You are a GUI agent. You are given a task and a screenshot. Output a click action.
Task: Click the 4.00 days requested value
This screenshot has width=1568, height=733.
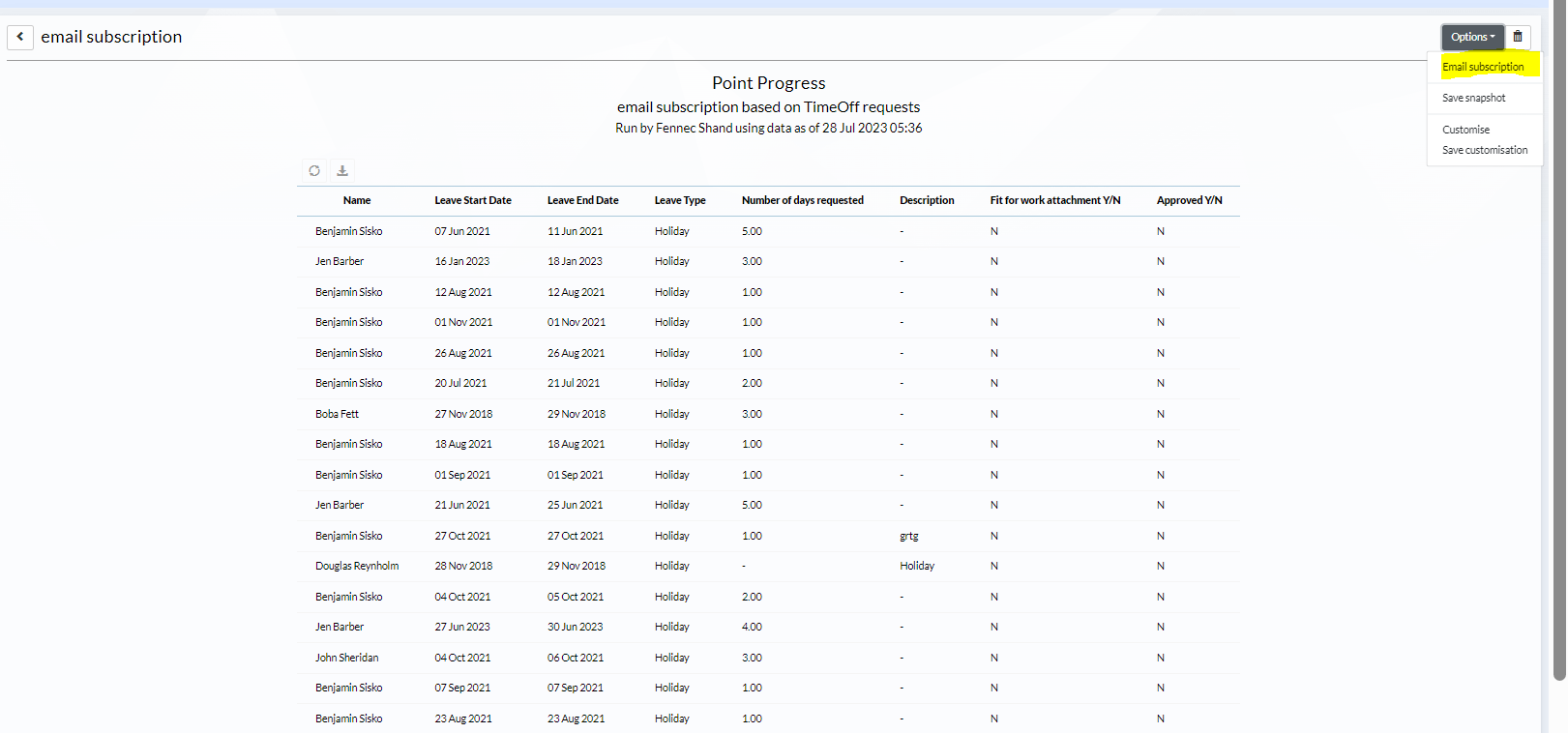coord(752,627)
